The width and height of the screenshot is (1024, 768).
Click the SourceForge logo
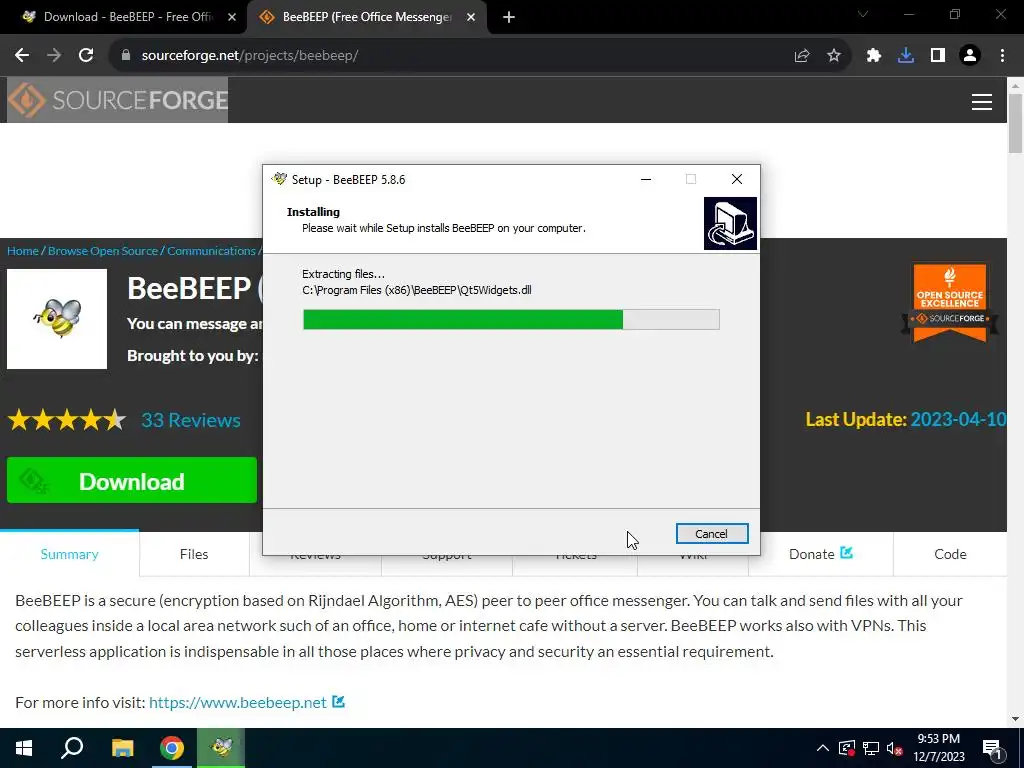click(x=118, y=100)
